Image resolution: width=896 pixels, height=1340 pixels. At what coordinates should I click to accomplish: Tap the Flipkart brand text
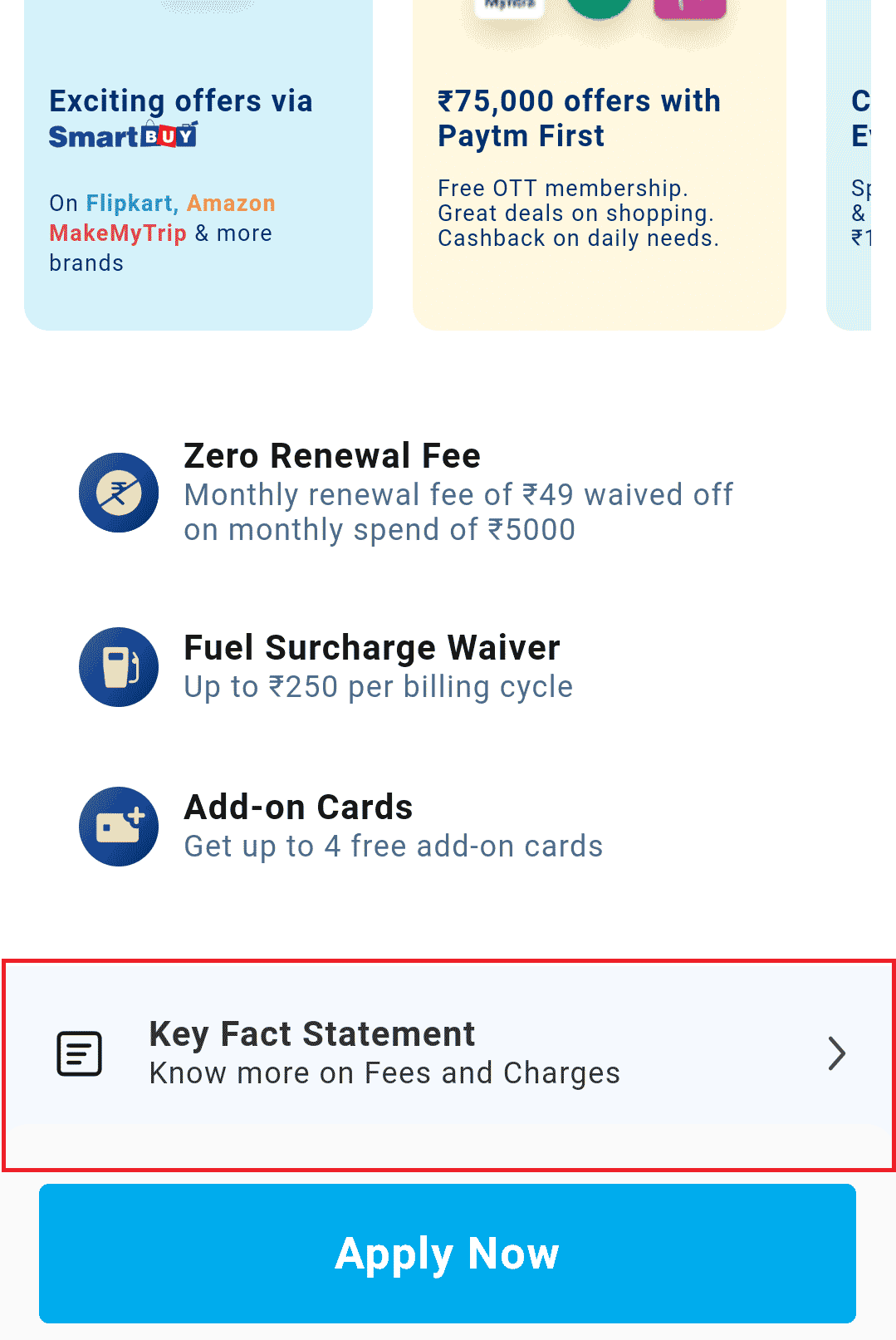[x=130, y=204]
